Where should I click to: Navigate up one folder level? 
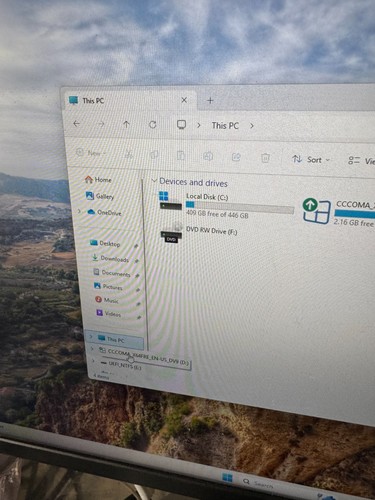point(126,124)
